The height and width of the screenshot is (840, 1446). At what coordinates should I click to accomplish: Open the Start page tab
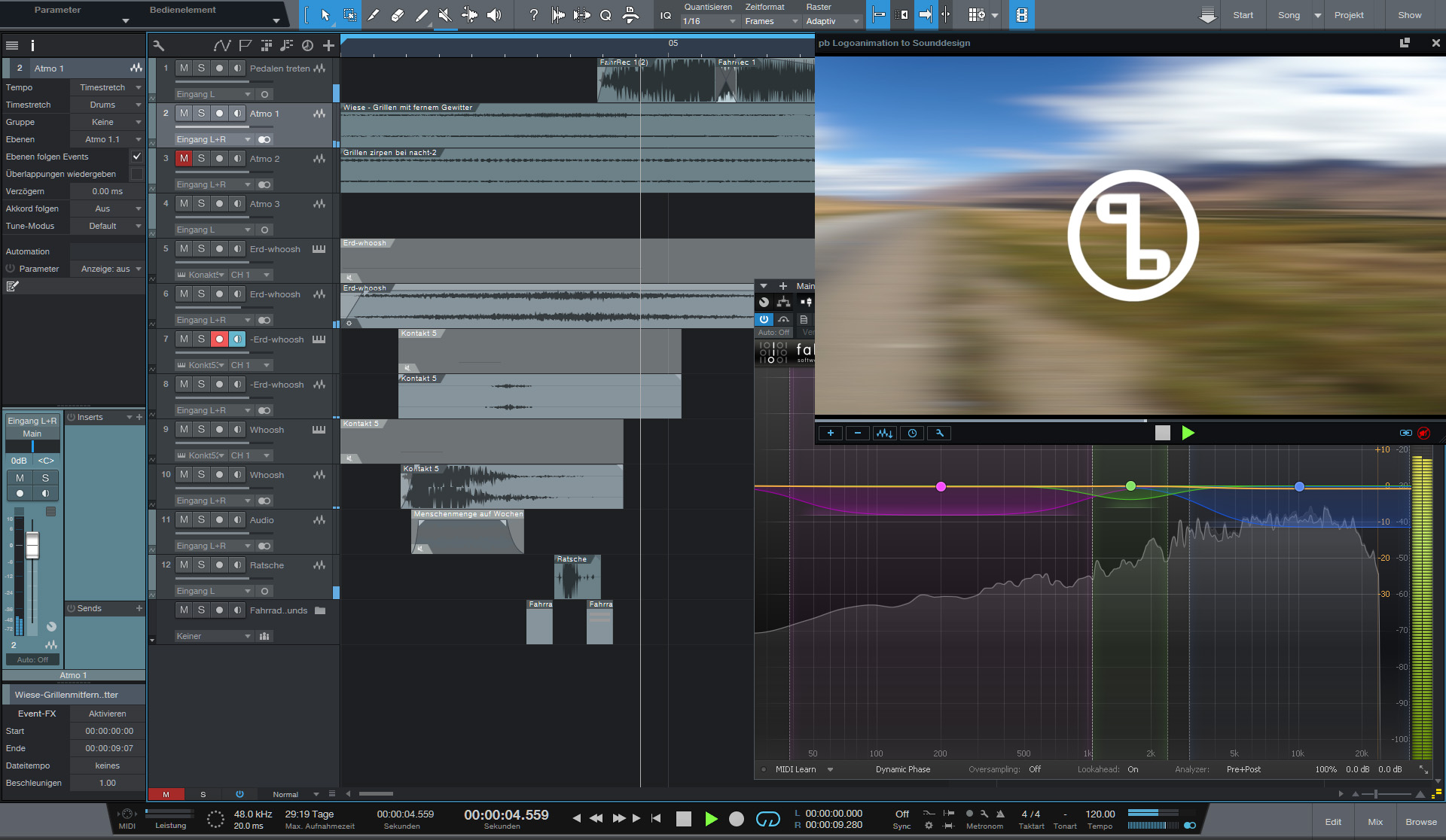(1243, 15)
